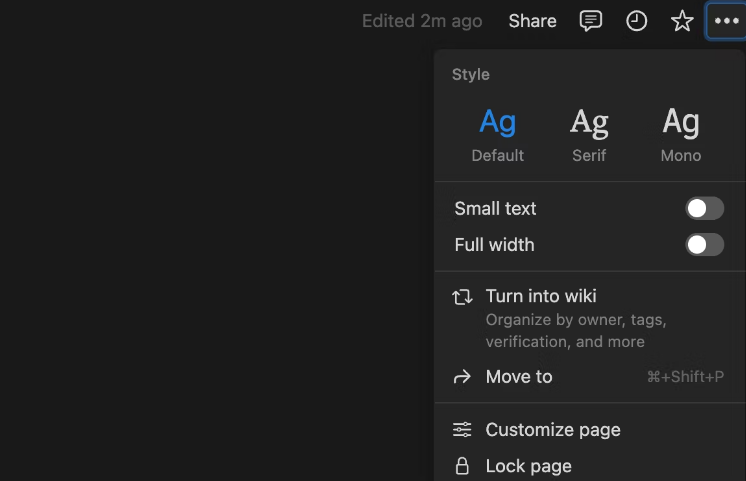Select the Default font style
The image size is (746, 481).
pyautogui.click(x=498, y=135)
